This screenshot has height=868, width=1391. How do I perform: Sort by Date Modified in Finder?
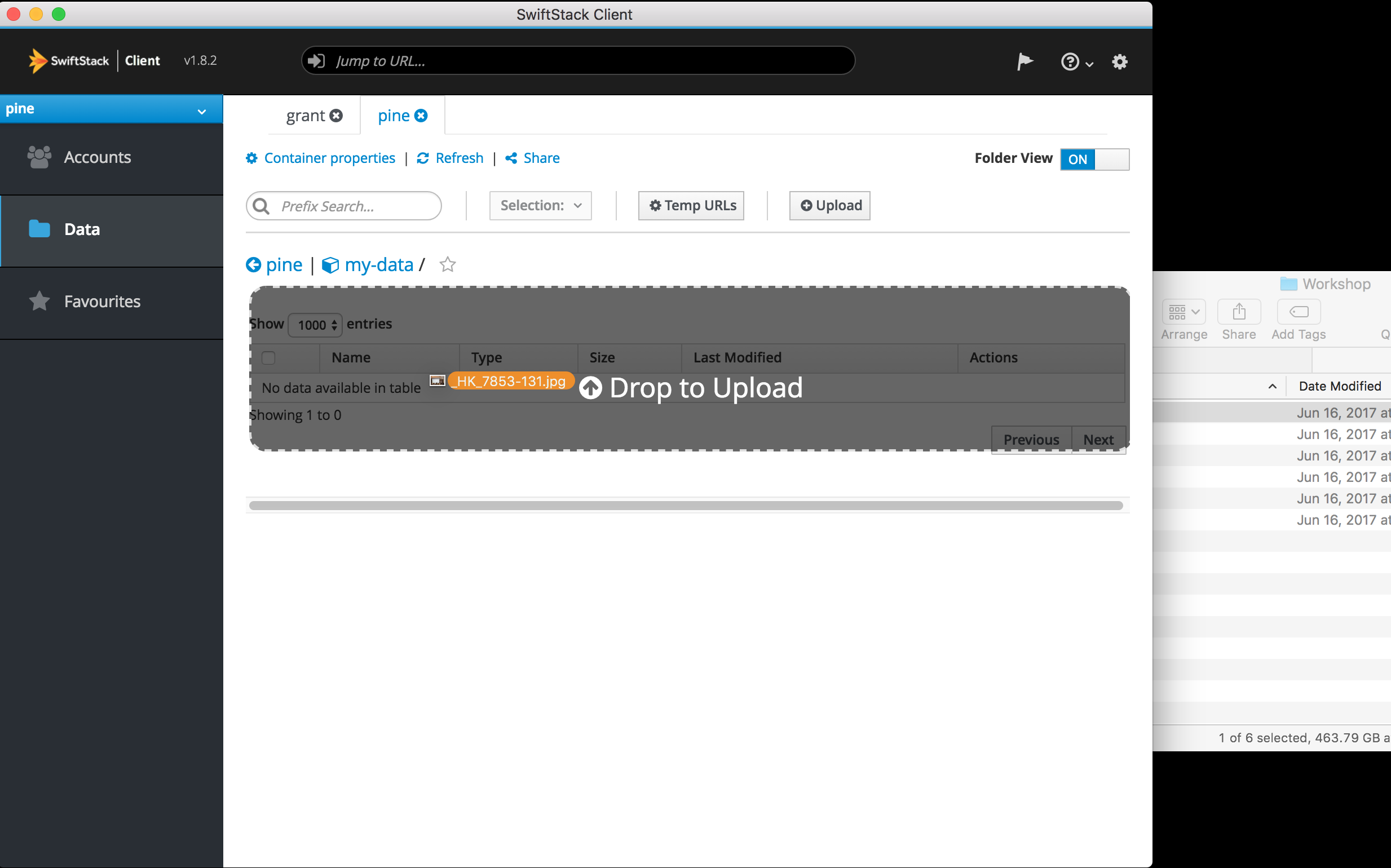pyautogui.click(x=1339, y=386)
